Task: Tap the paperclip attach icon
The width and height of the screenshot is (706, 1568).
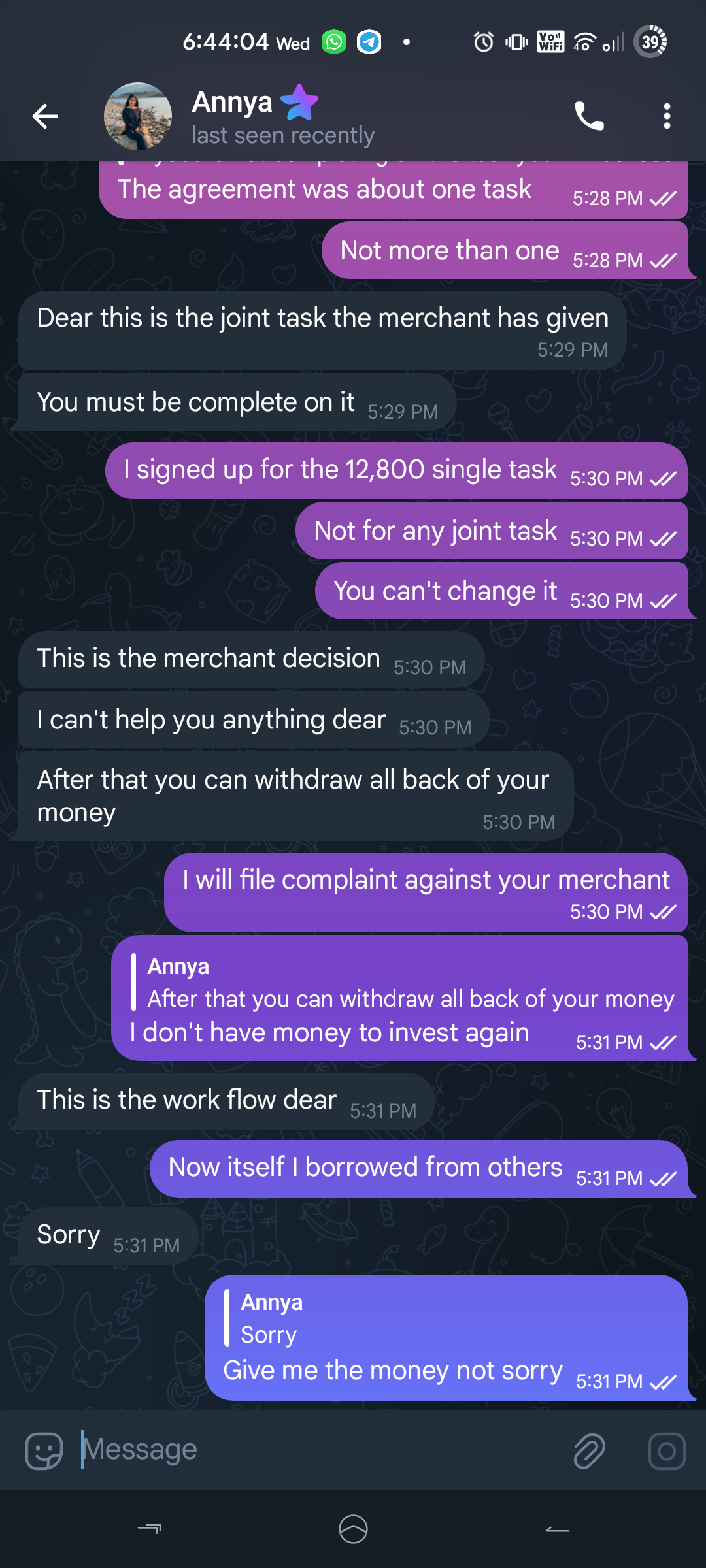Action: (589, 1451)
